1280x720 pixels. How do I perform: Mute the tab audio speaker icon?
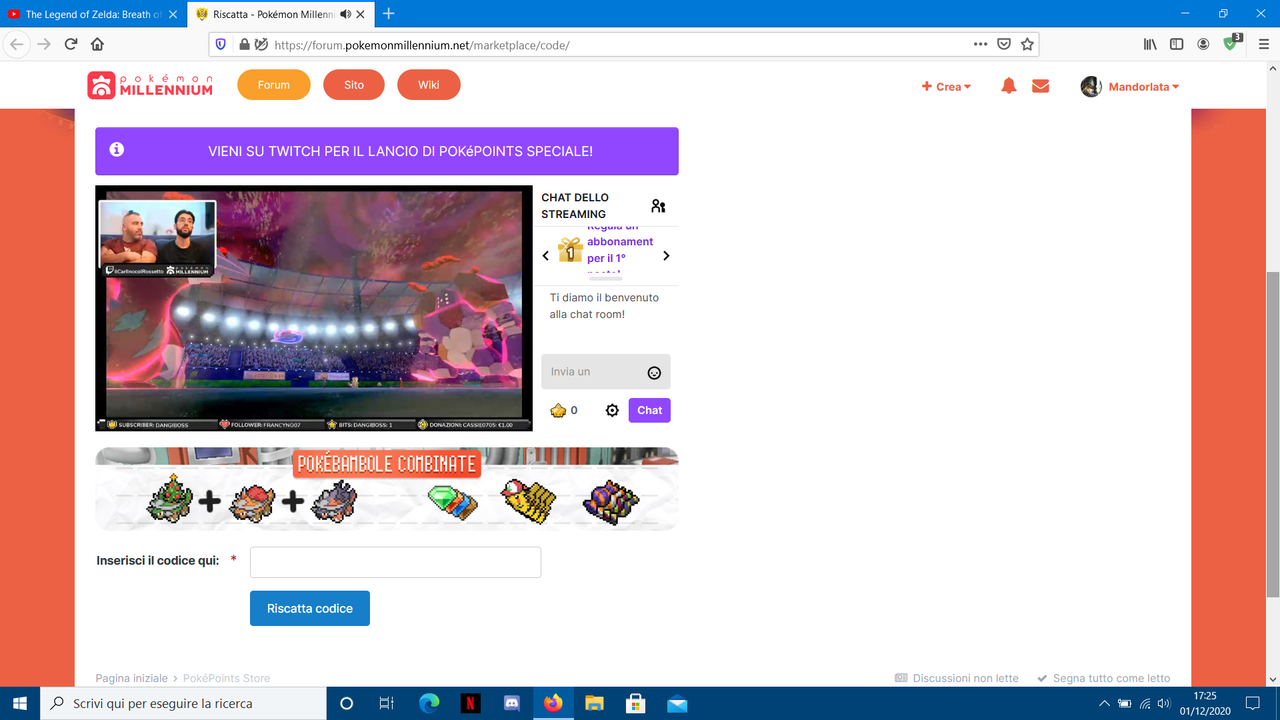tap(345, 14)
